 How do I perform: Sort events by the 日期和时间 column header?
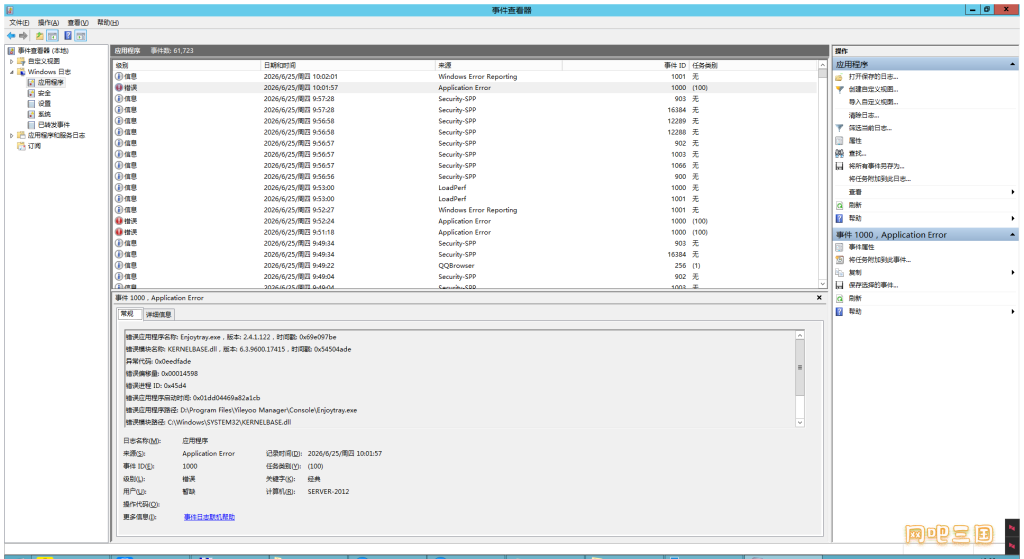pos(347,65)
